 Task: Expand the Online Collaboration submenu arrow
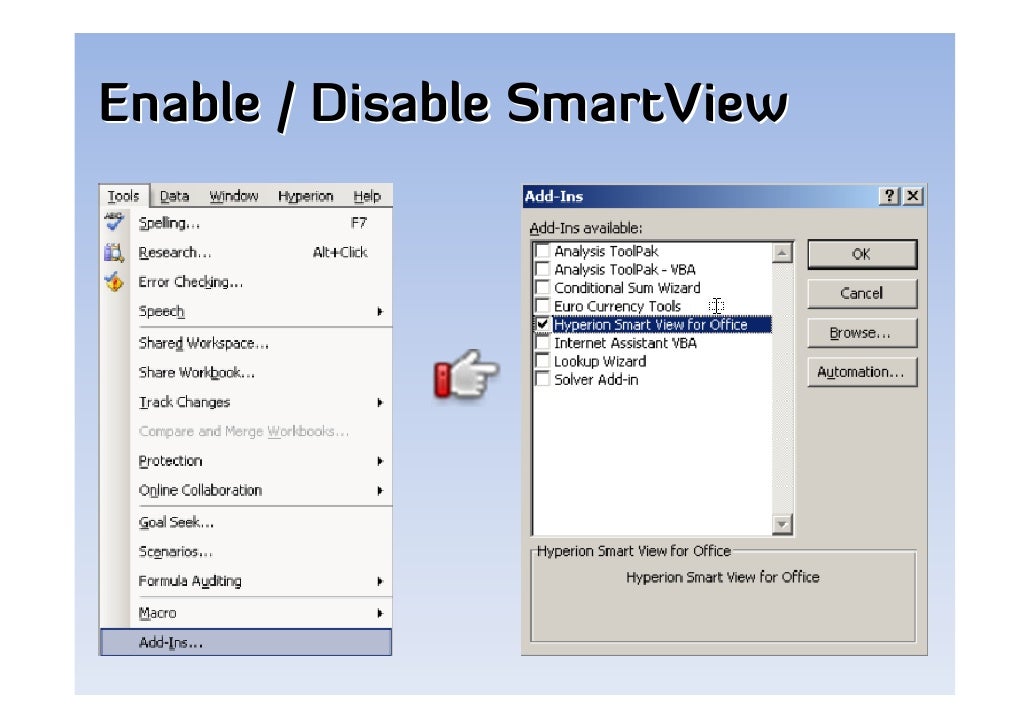tap(380, 491)
